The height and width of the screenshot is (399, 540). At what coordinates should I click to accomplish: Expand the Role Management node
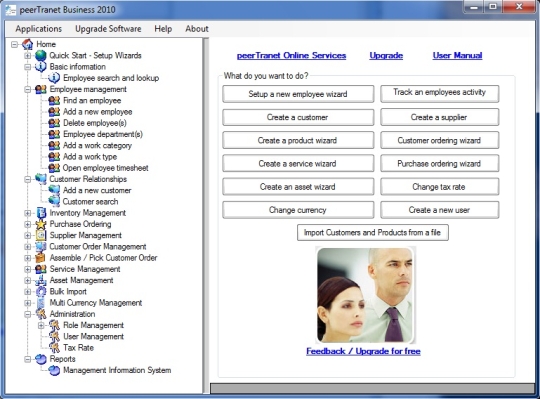pos(41,325)
